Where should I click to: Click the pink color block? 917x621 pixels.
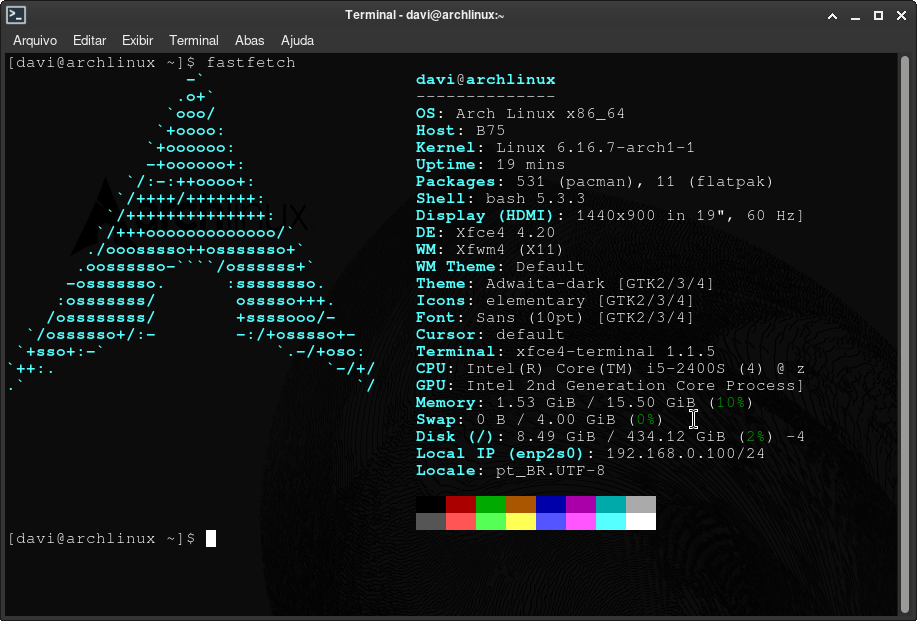(581, 521)
